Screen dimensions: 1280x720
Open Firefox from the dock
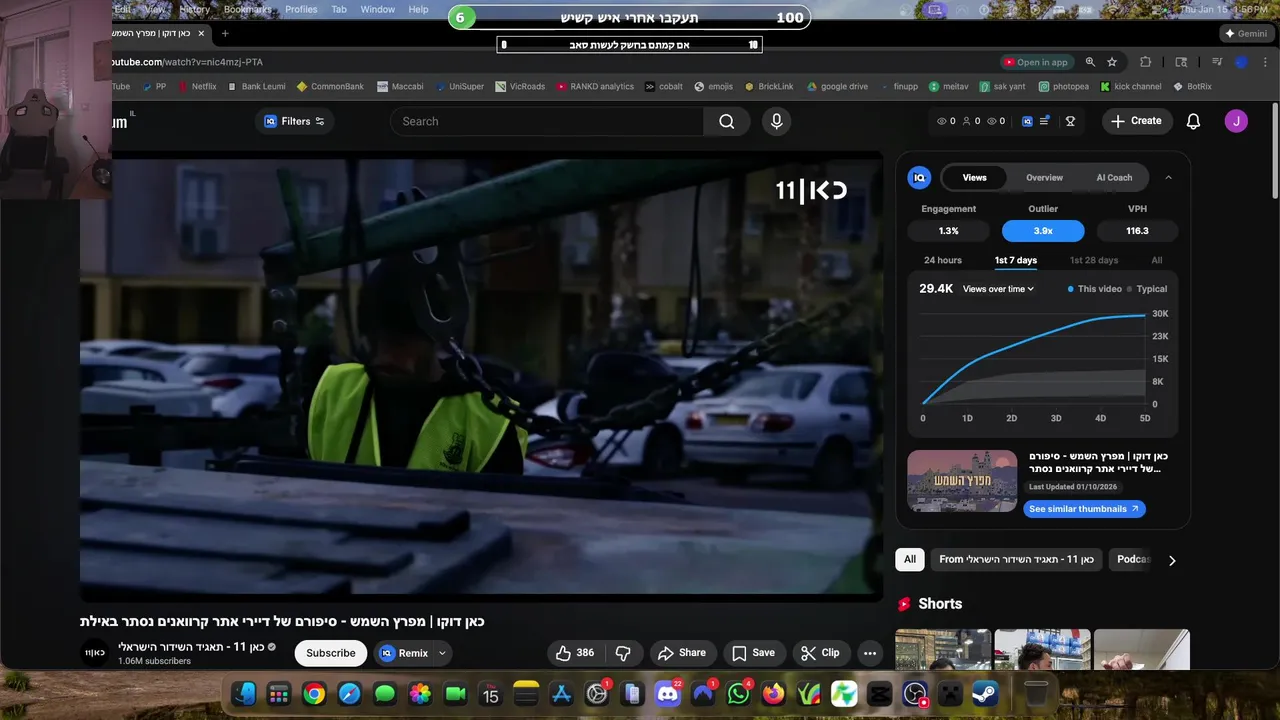point(773,693)
